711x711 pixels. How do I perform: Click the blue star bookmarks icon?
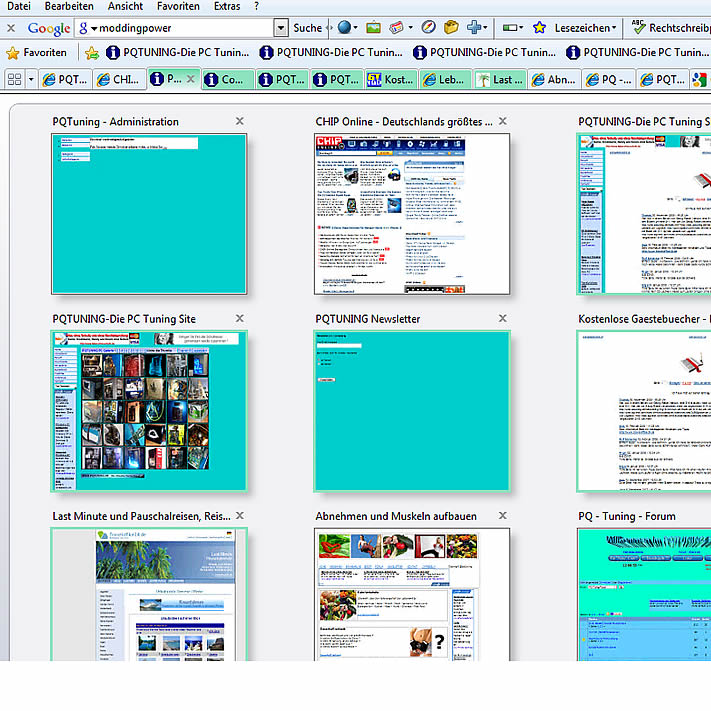tap(539, 28)
